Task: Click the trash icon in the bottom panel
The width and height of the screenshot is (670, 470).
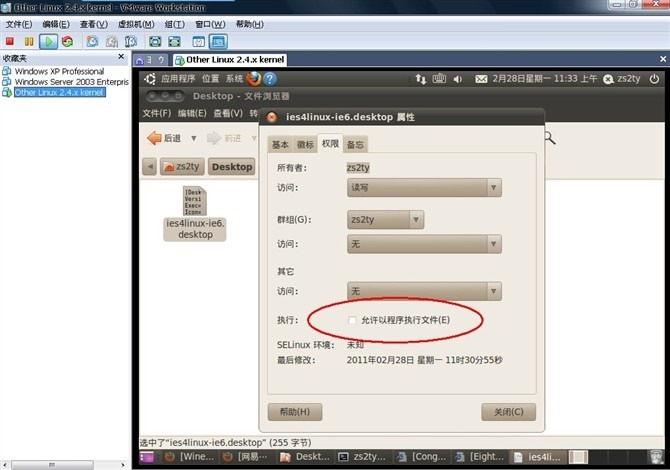Action: coord(656,457)
